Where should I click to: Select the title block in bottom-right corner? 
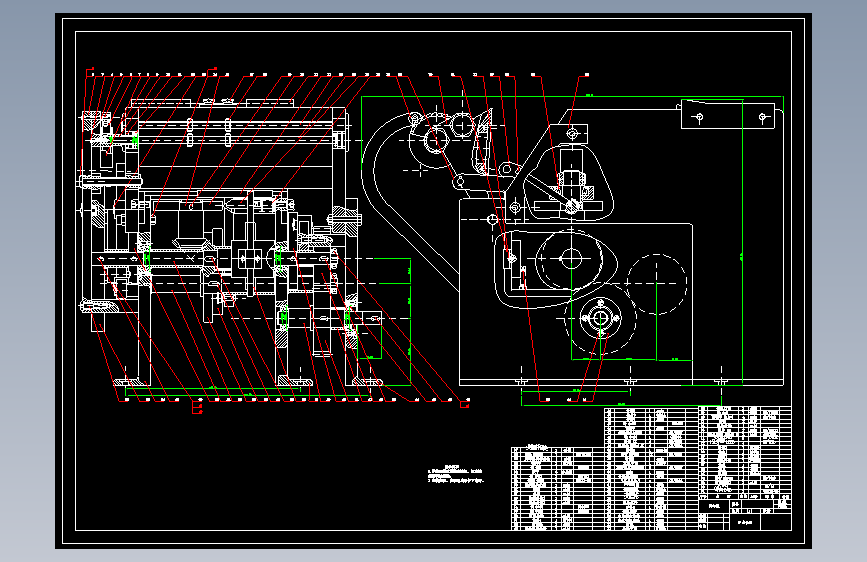[745, 468]
